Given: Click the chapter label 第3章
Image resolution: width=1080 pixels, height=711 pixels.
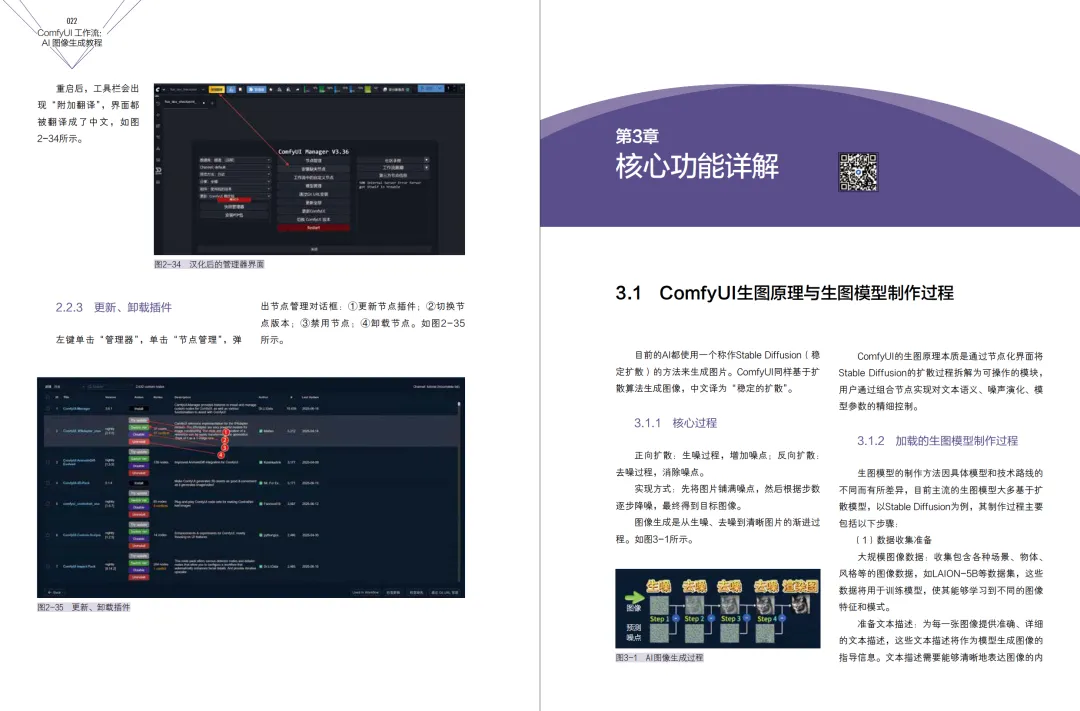Looking at the screenshot, I should point(637,136).
